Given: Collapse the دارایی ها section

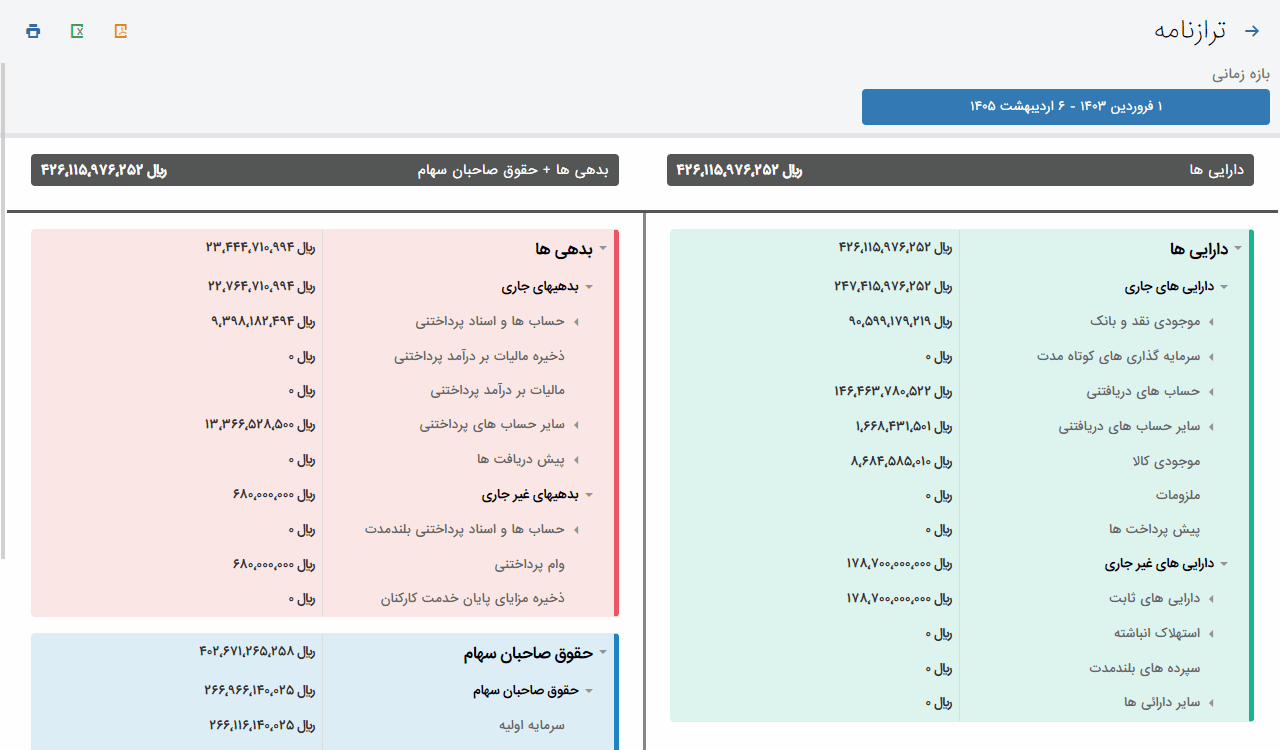Looking at the screenshot, I should pyautogui.click(x=1237, y=248).
